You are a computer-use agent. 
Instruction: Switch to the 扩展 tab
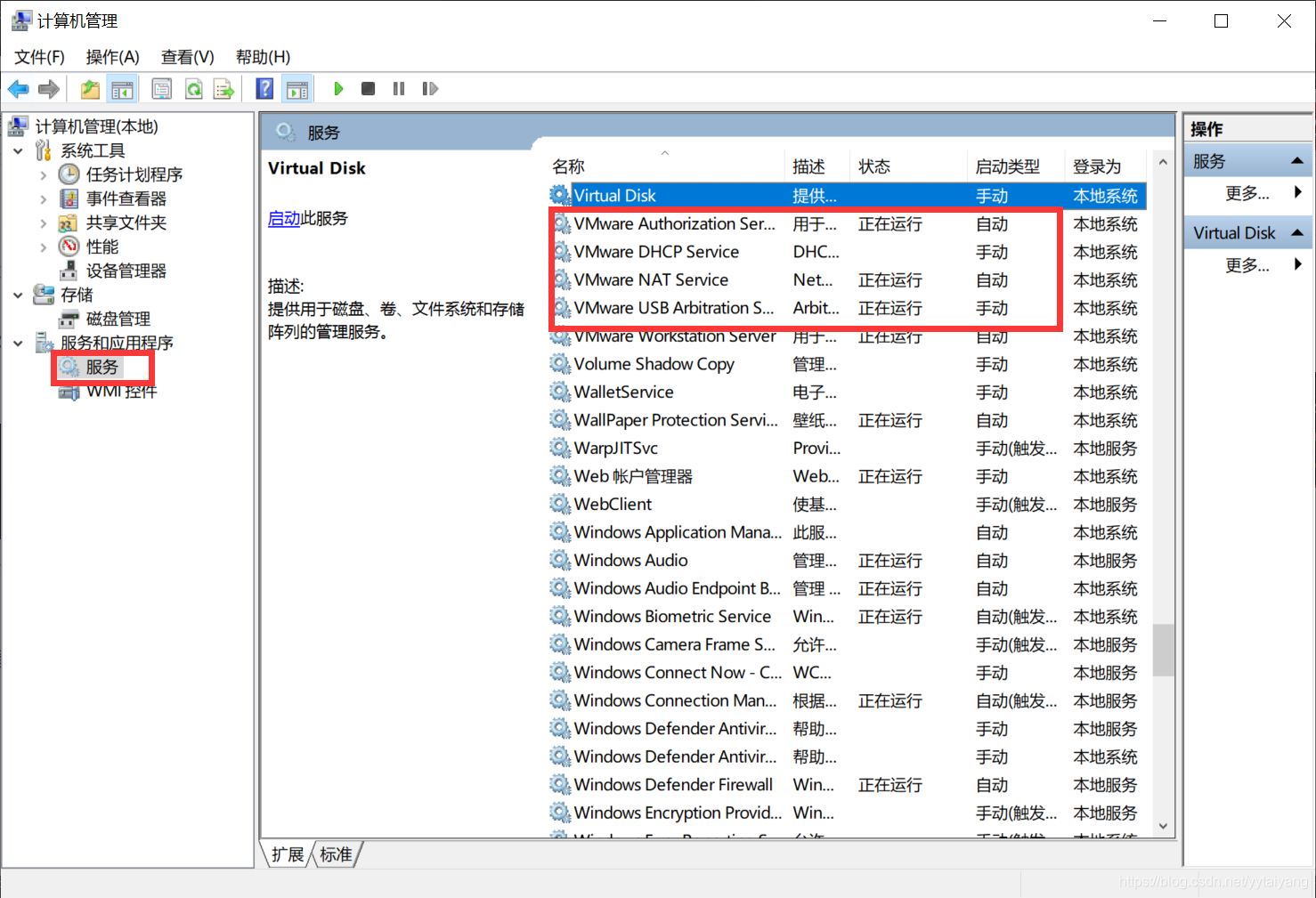tap(287, 854)
